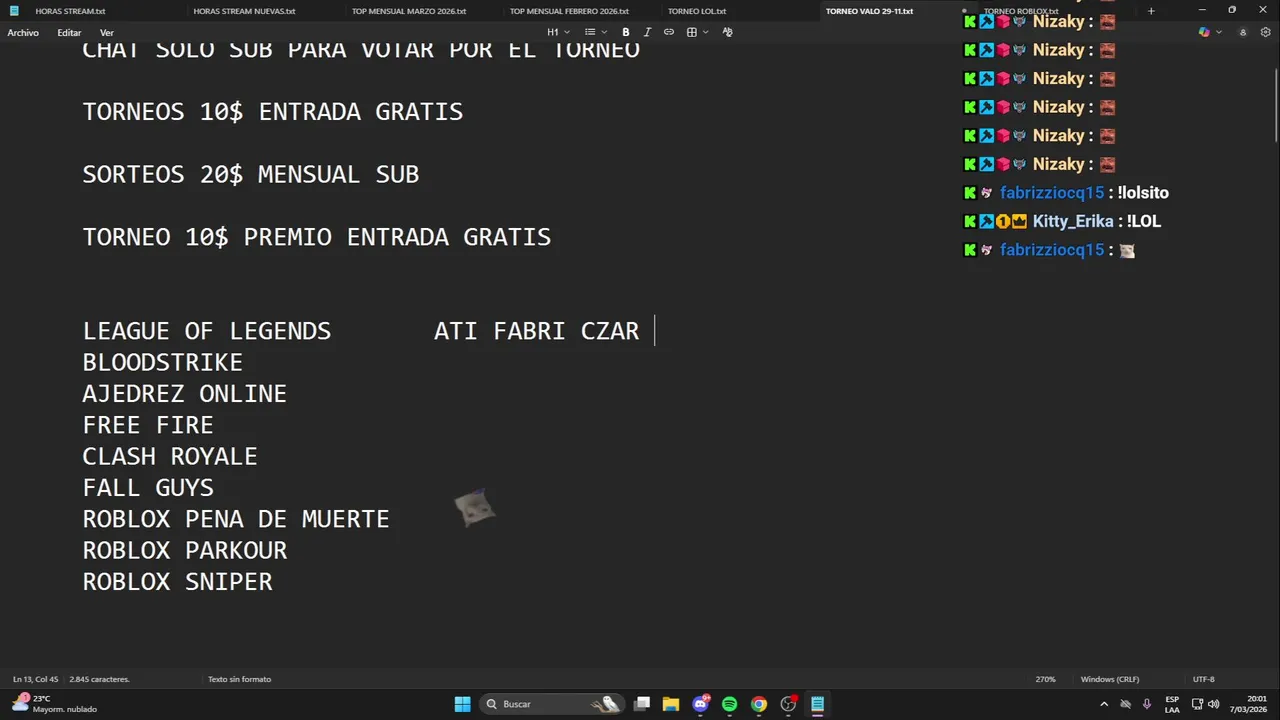
Task: Click the text 'LEAGUE OF LEGENDS'
Action: [x=207, y=331]
